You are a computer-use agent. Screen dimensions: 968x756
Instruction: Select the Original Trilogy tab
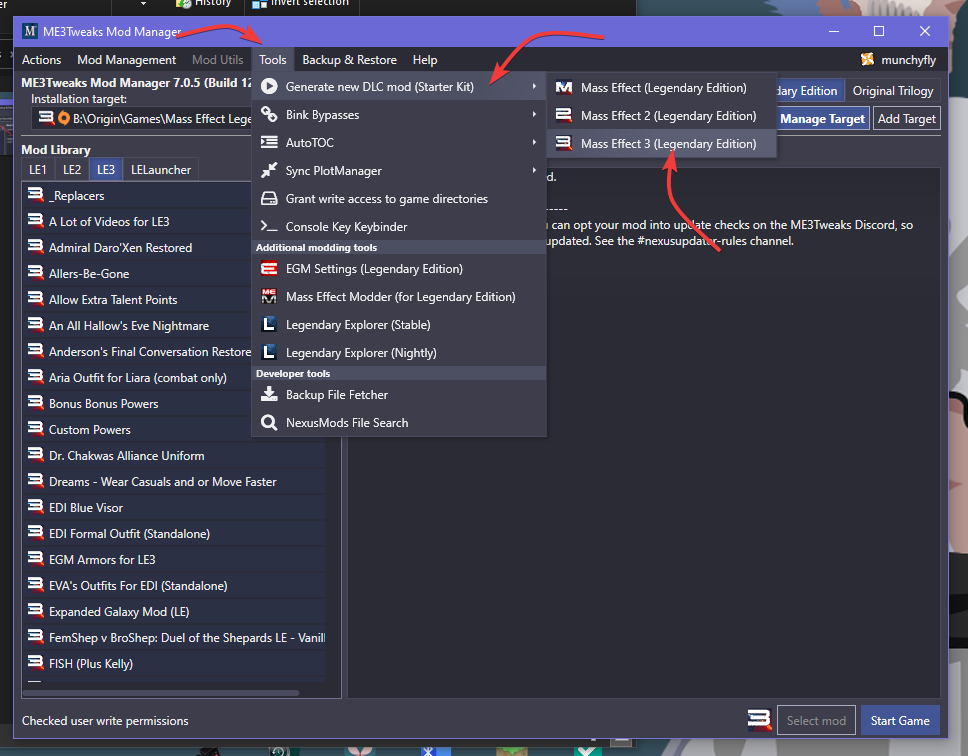[x=893, y=91]
